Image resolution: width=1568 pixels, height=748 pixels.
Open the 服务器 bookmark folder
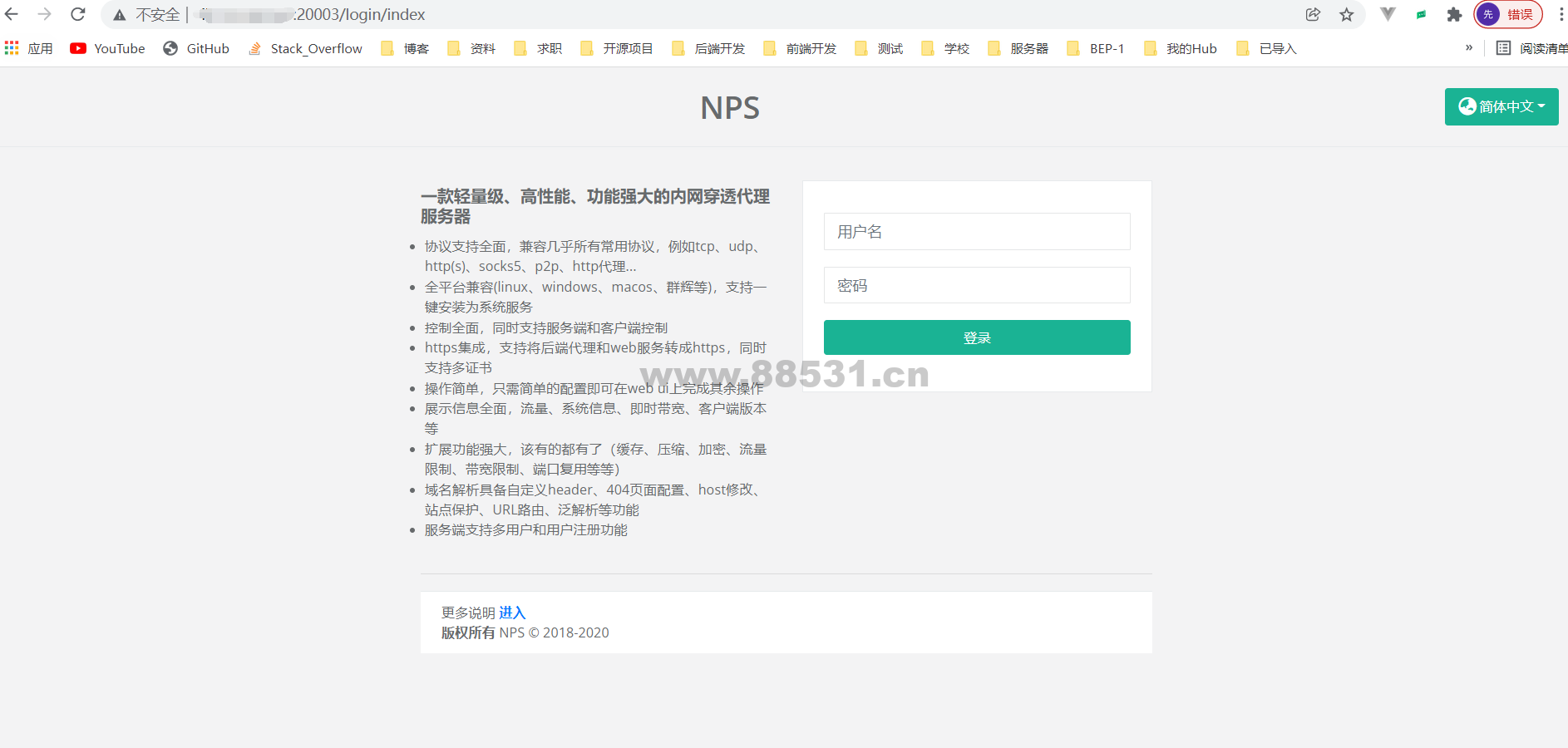pos(1018,48)
